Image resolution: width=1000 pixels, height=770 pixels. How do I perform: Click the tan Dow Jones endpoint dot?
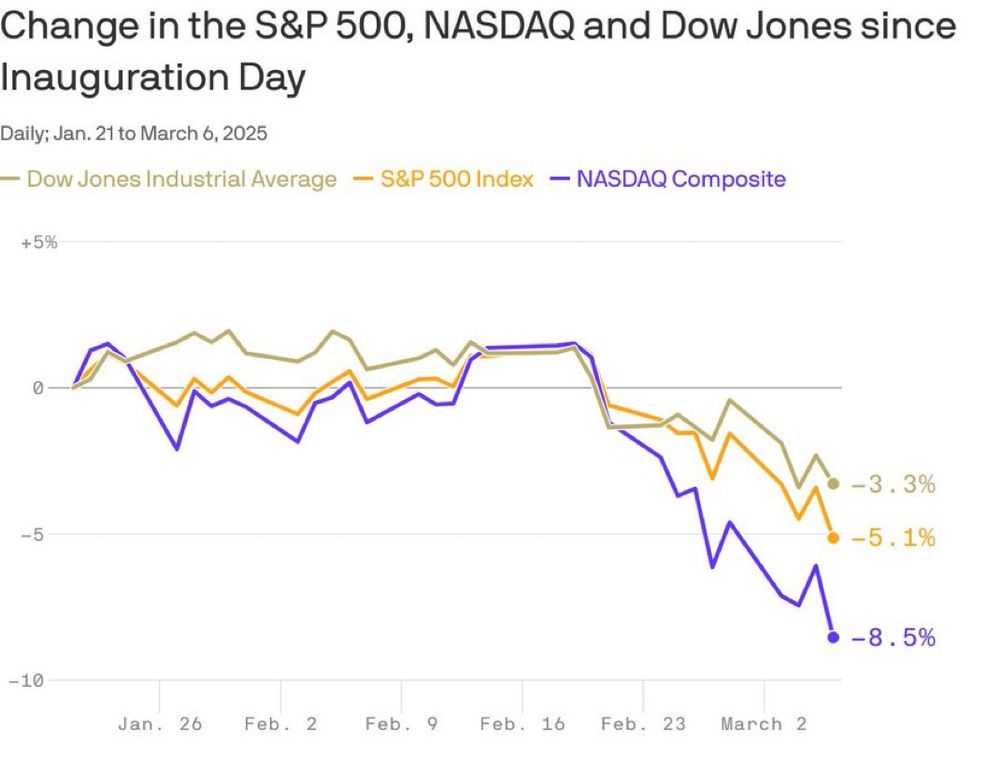[833, 484]
